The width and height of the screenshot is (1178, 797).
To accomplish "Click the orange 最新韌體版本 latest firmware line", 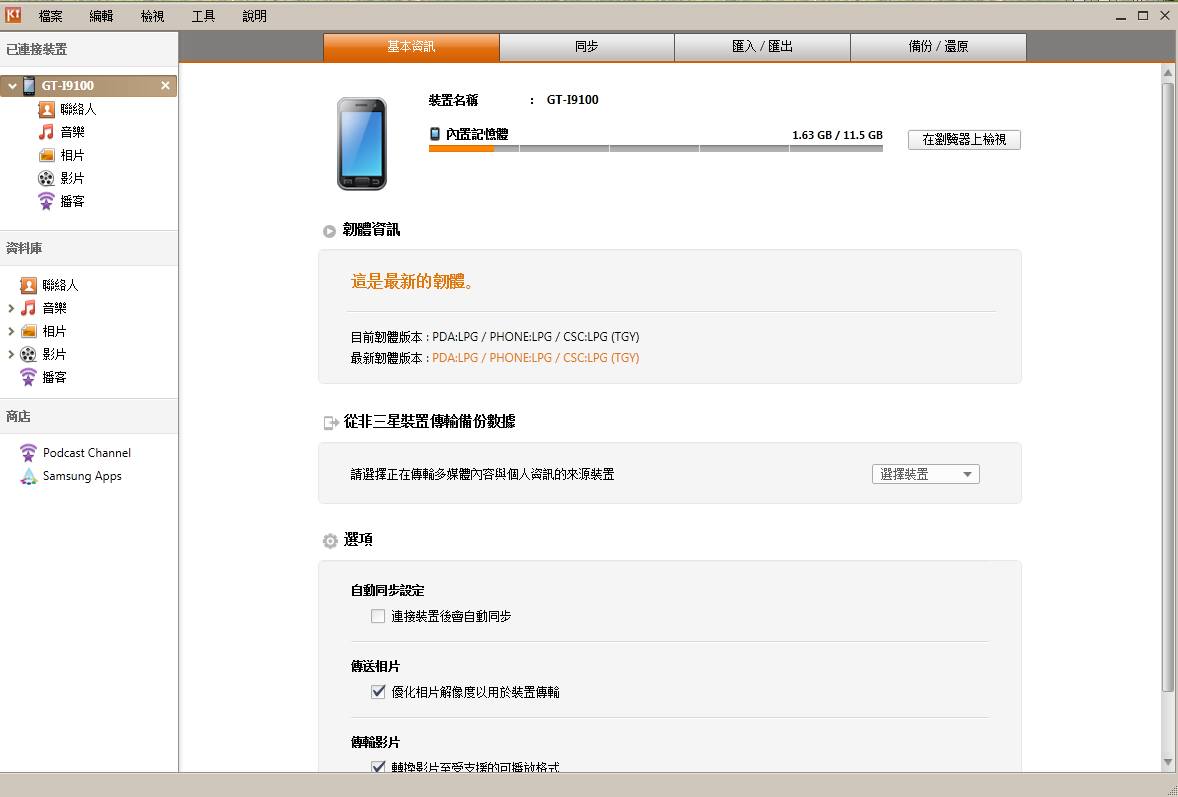I will coord(495,358).
